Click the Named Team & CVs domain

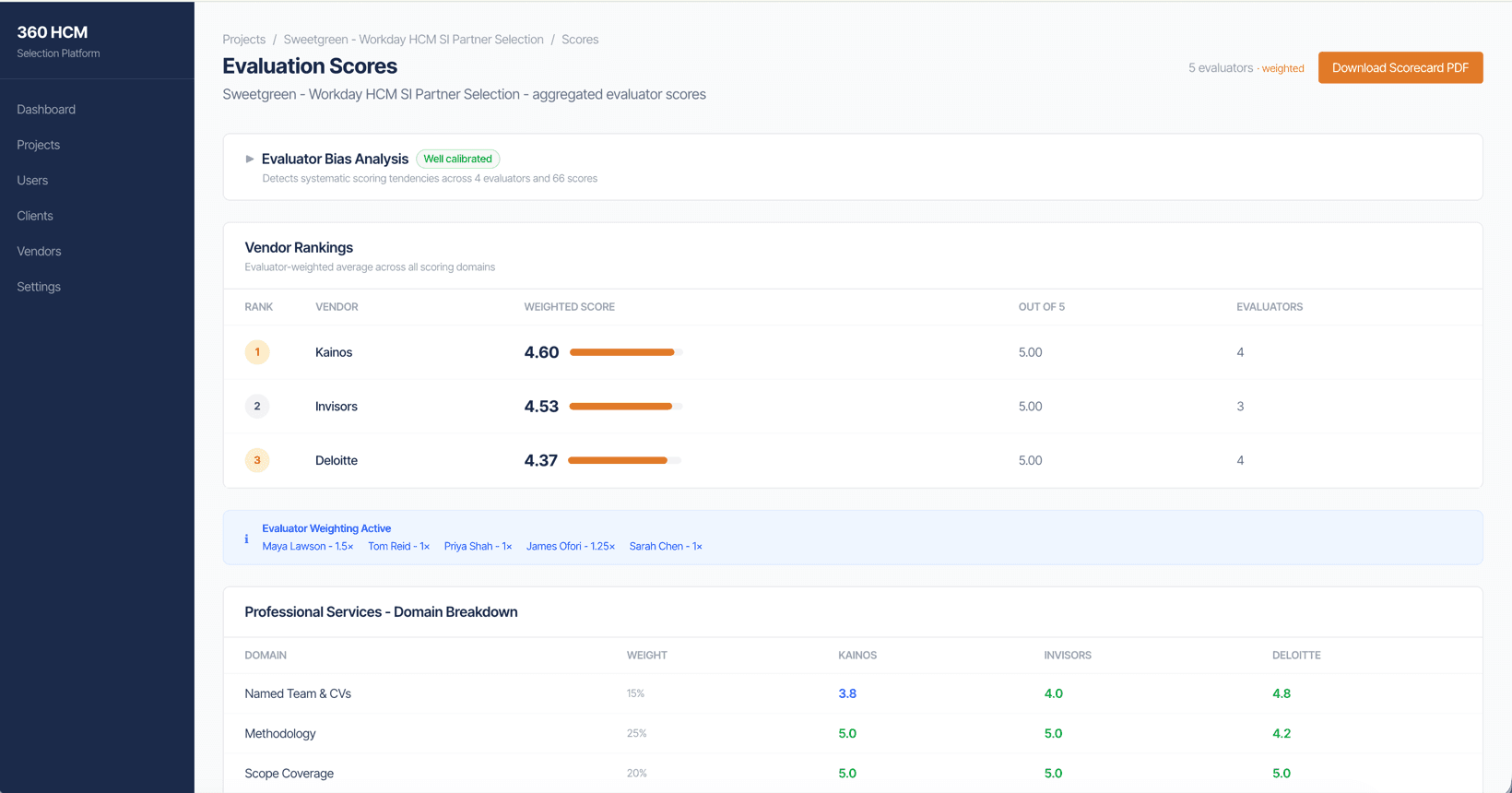(298, 693)
